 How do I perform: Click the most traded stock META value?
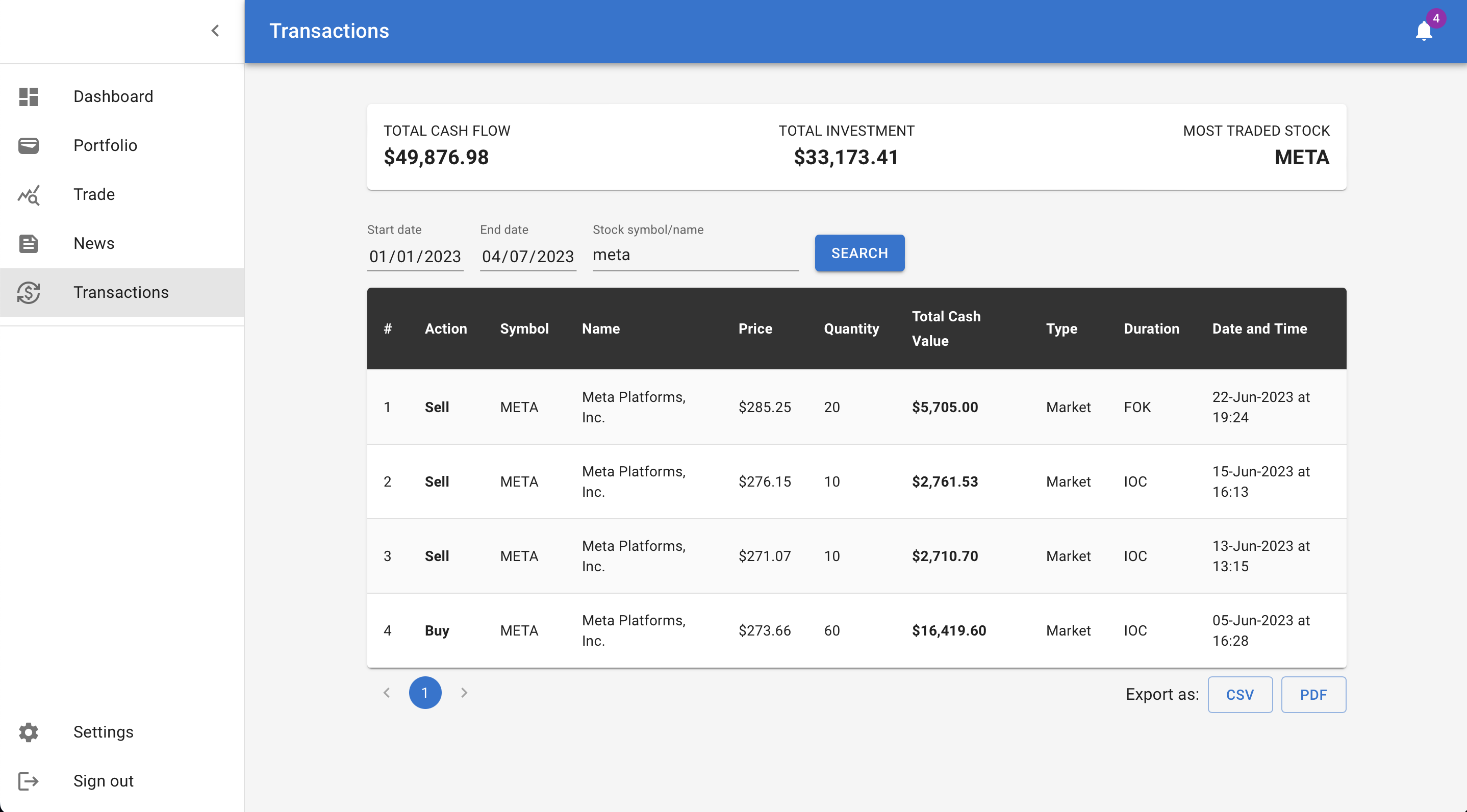coord(1302,157)
